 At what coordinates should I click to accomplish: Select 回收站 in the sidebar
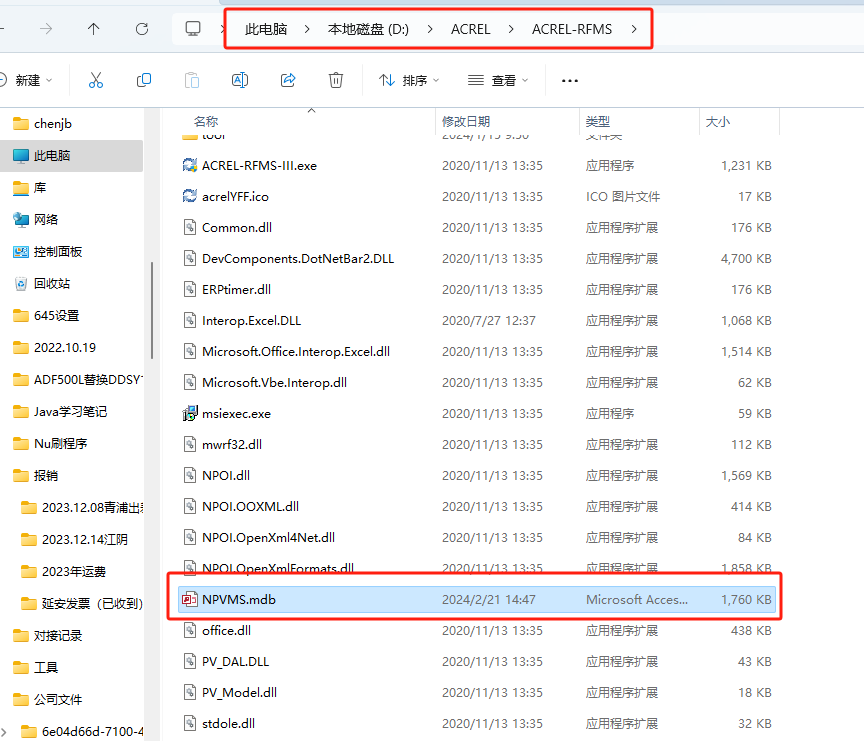(x=52, y=283)
